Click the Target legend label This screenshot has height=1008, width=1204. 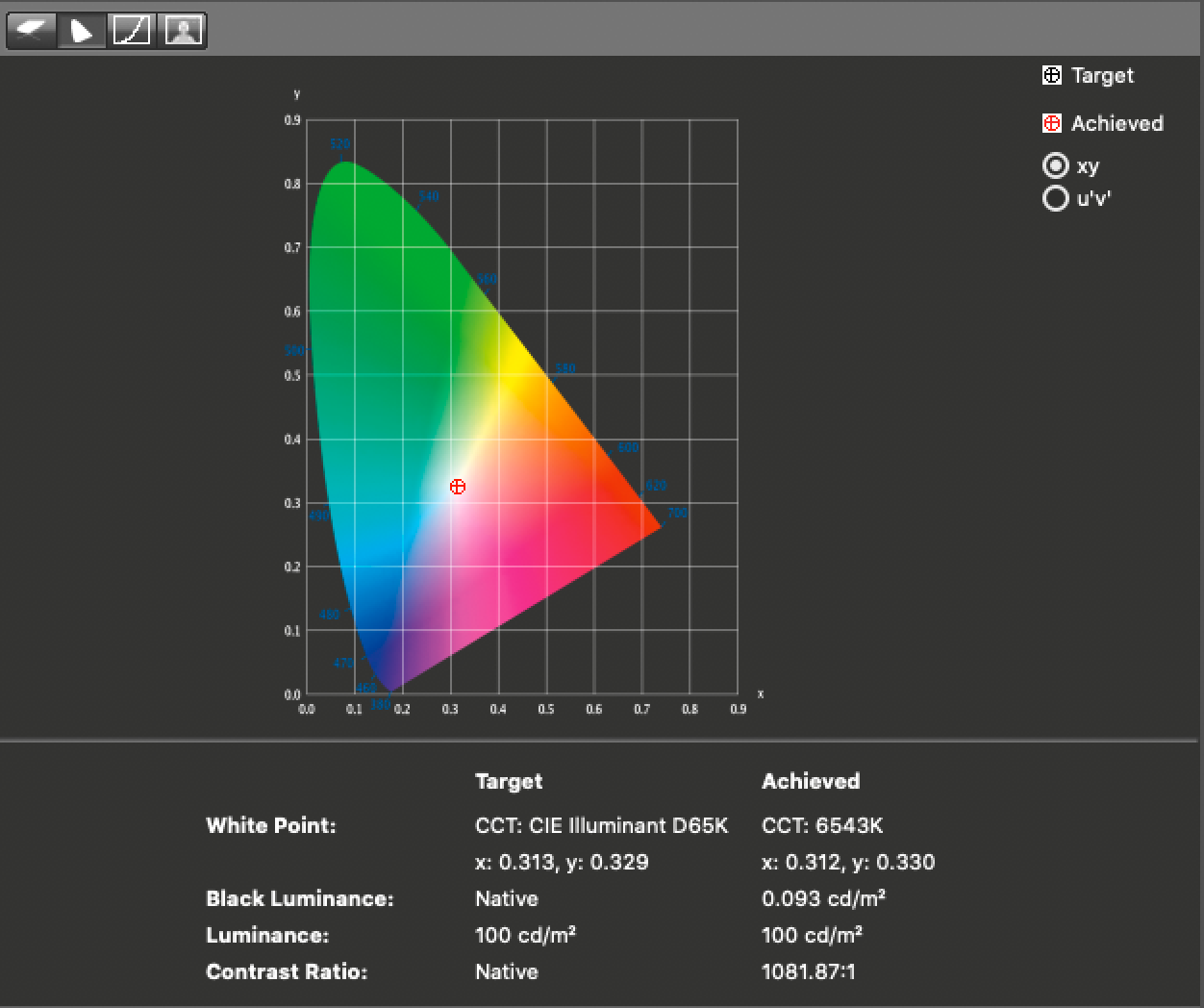pos(1103,75)
